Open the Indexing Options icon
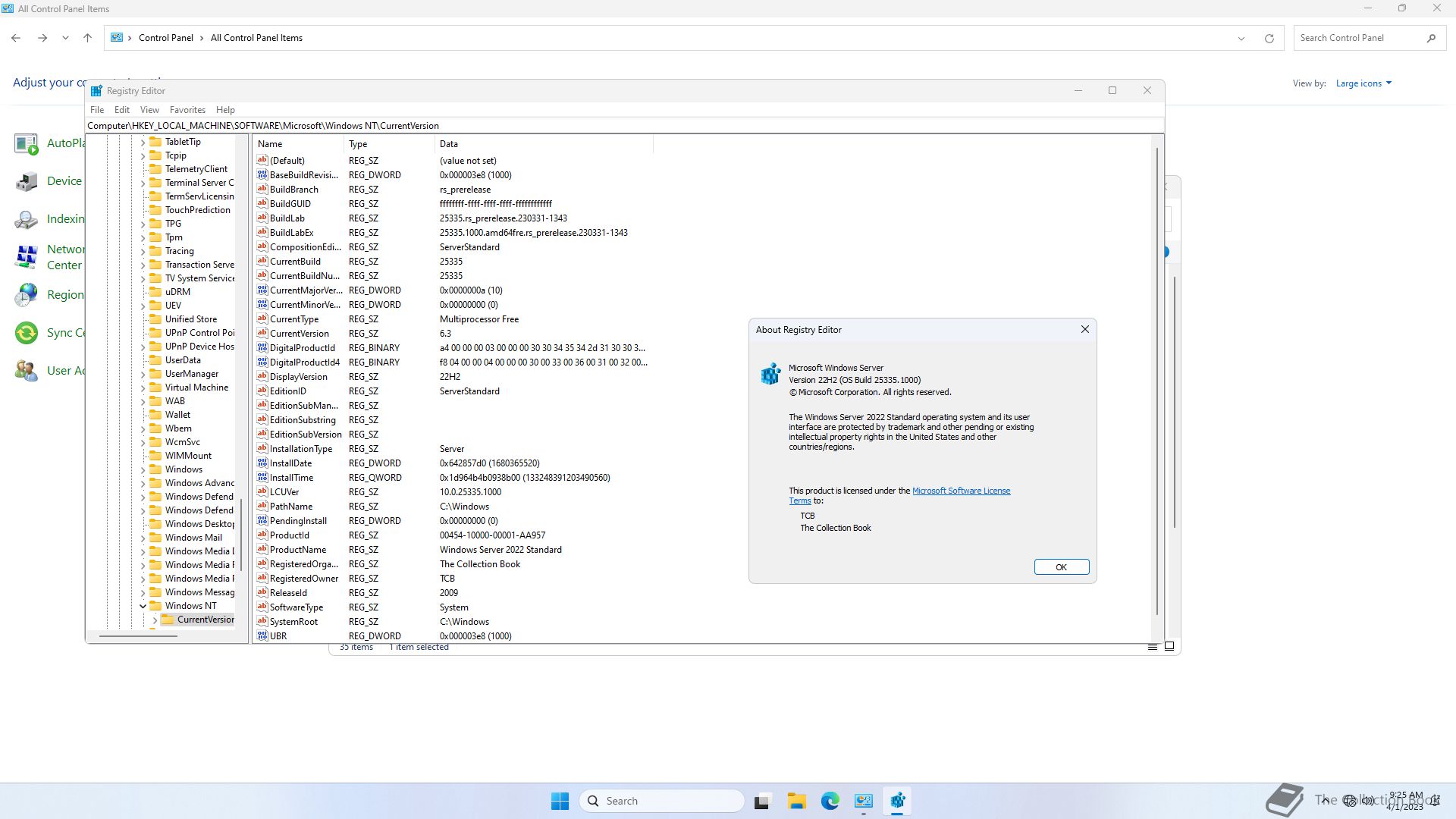This screenshot has height=819, width=1456. click(x=27, y=219)
